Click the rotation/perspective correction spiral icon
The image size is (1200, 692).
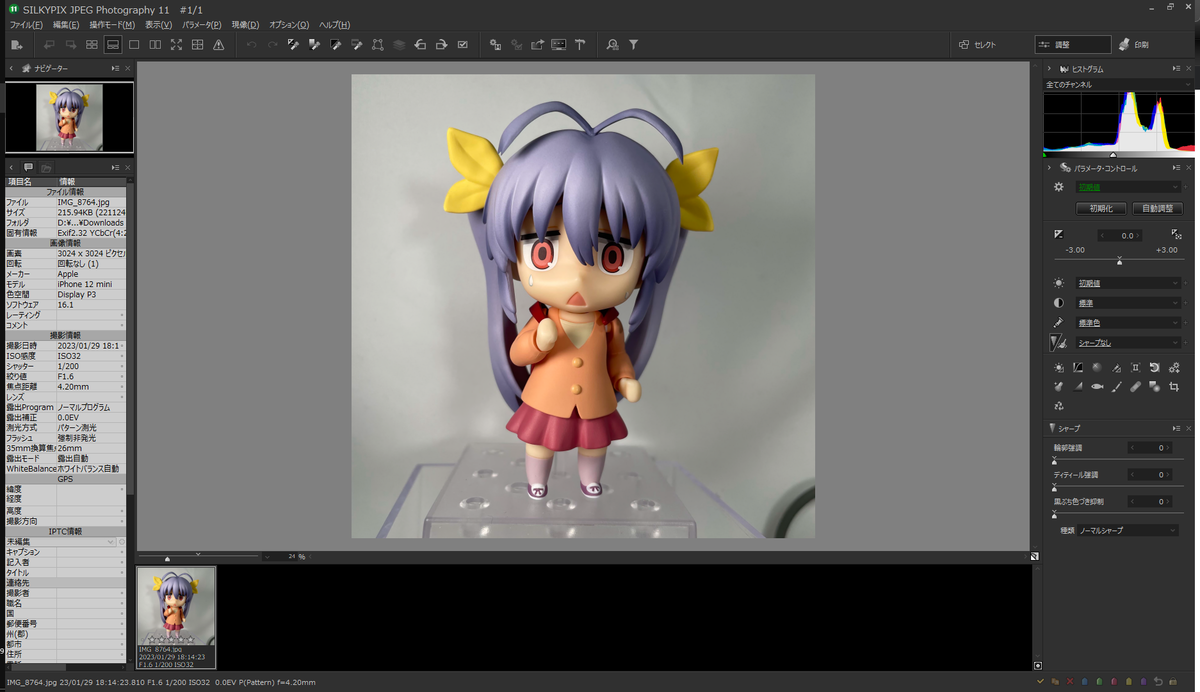(x=1154, y=368)
